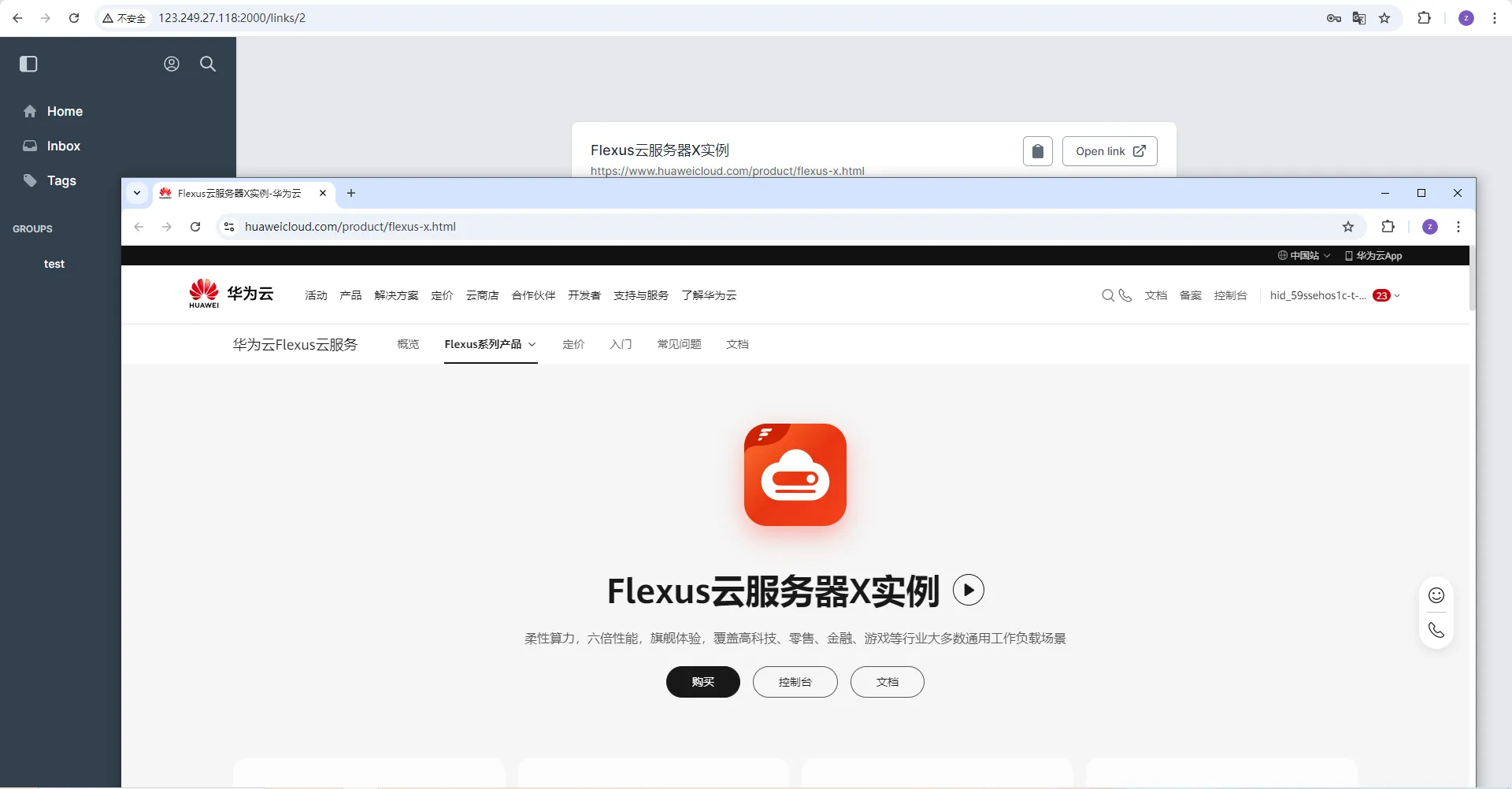Viewport: 1512px width, 789px height.
Task: Open the three-dot menu in background browser
Action: [x=1495, y=18]
